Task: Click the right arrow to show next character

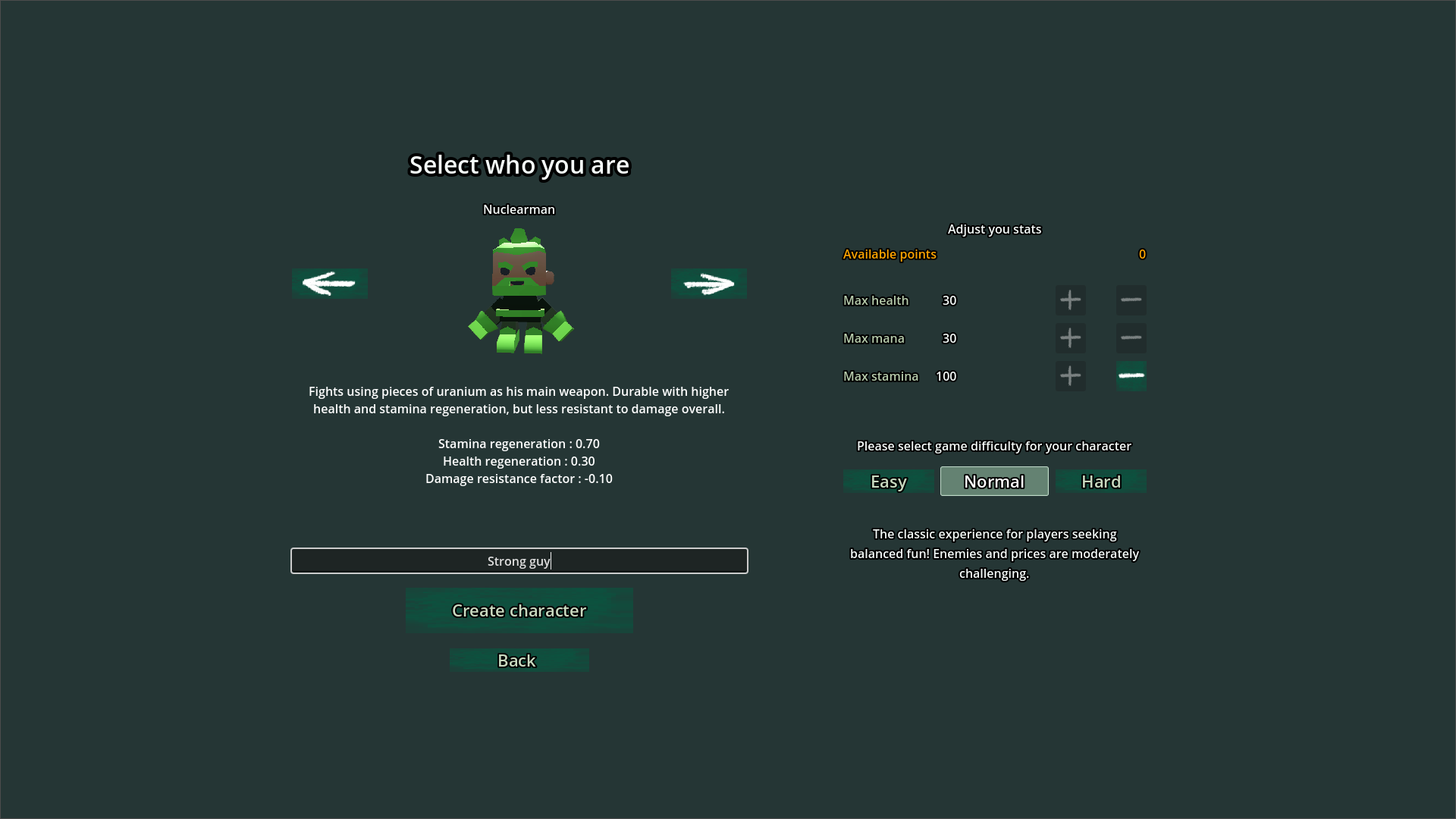Action: click(709, 283)
